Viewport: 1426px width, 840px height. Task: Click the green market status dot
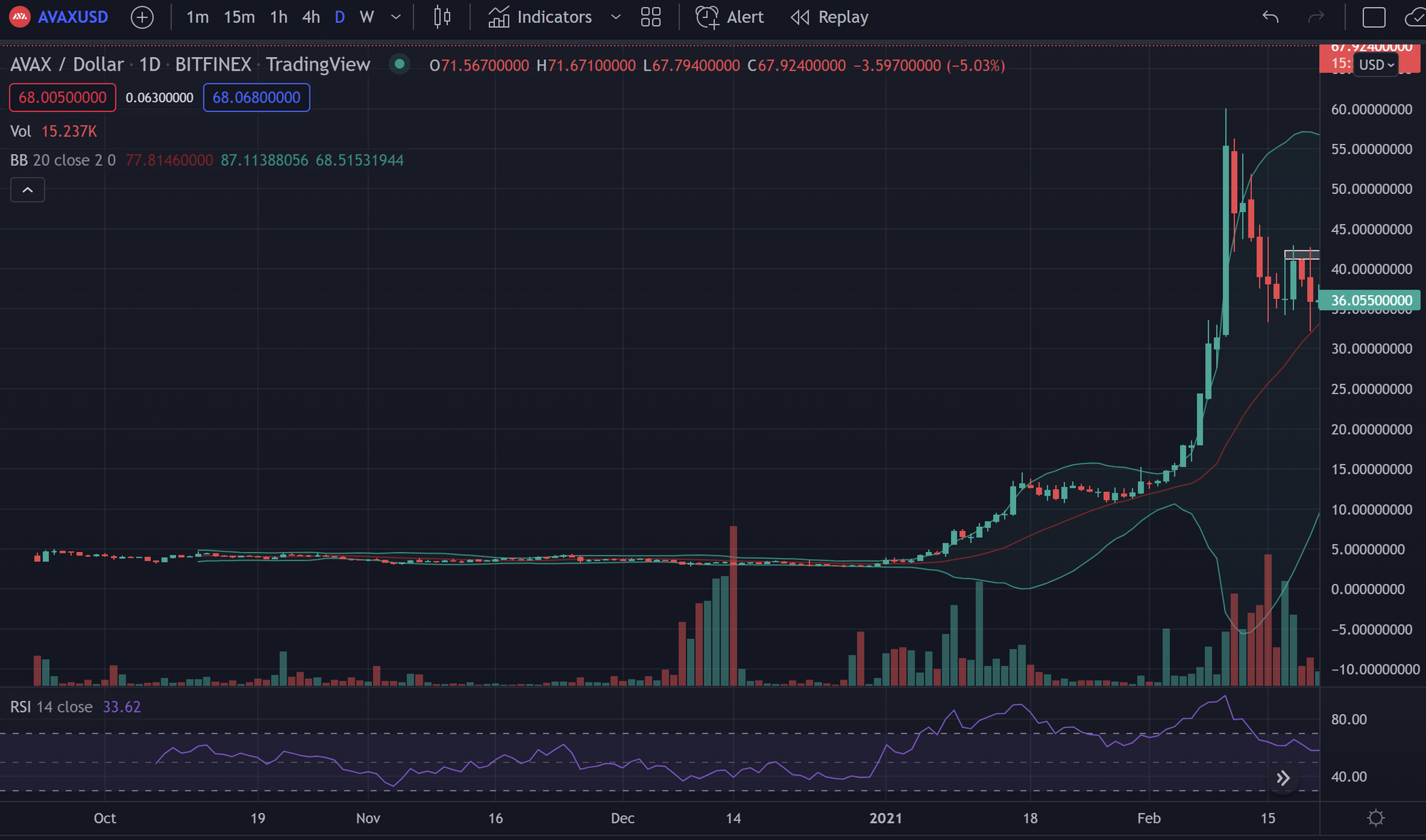click(399, 64)
